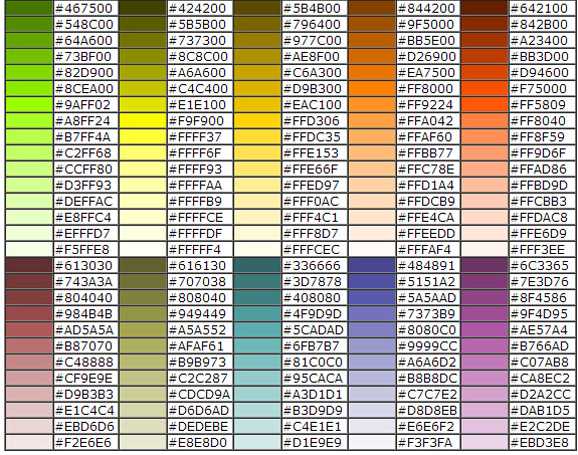578x455 pixels.
Task: Select the text #5A5AAD
Action: click(x=427, y=298)
